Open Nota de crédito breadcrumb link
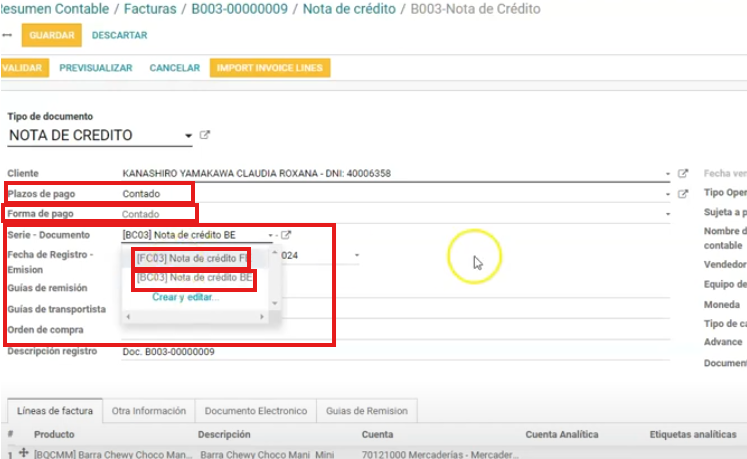 (349, 9)
